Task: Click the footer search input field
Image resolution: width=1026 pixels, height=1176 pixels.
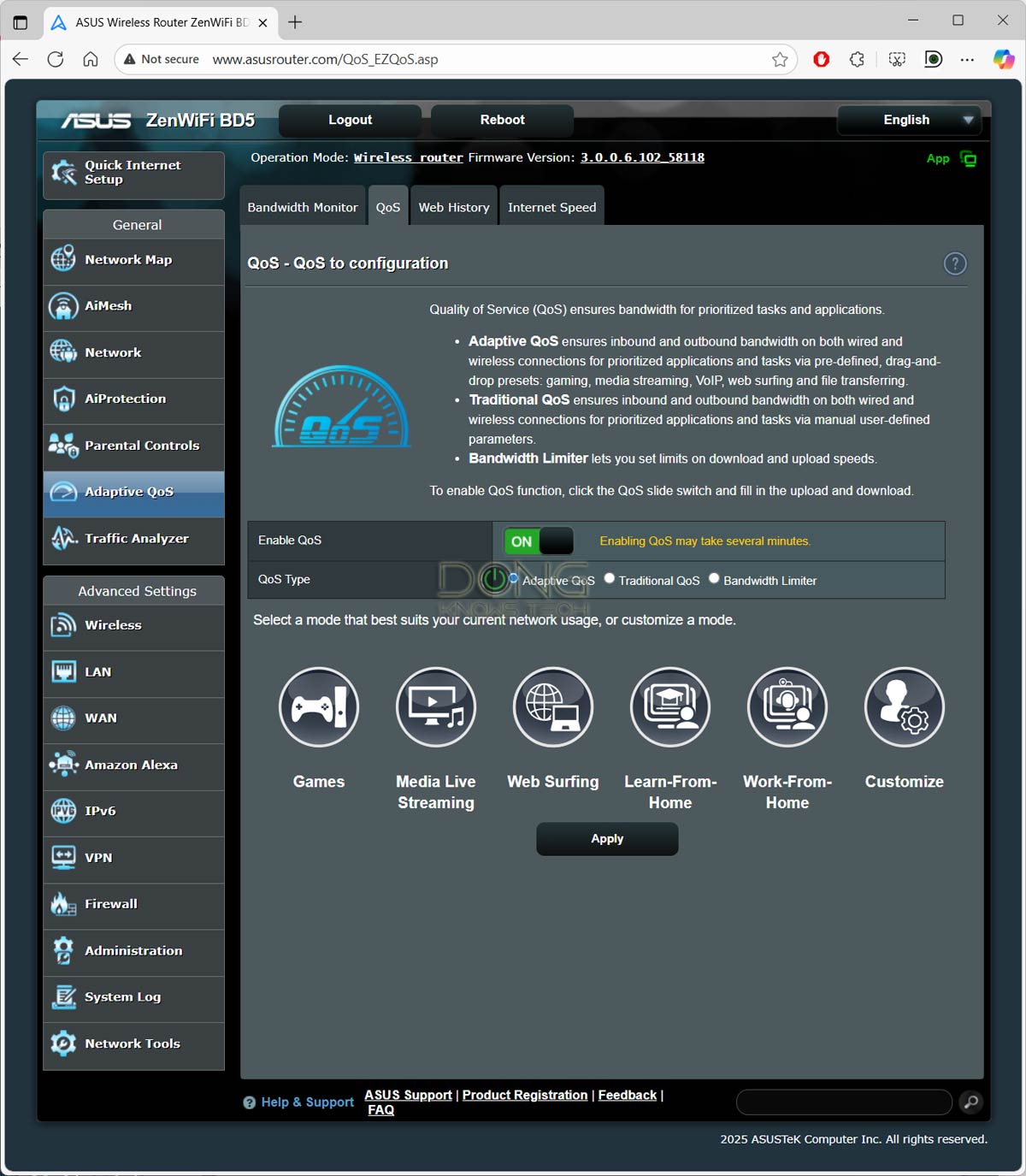Action: click(844, 1102)
